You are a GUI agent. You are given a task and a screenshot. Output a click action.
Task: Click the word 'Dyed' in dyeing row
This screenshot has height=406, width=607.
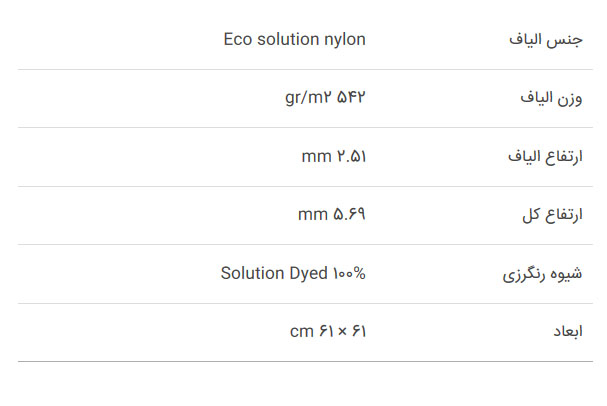[x=309, y=274]
